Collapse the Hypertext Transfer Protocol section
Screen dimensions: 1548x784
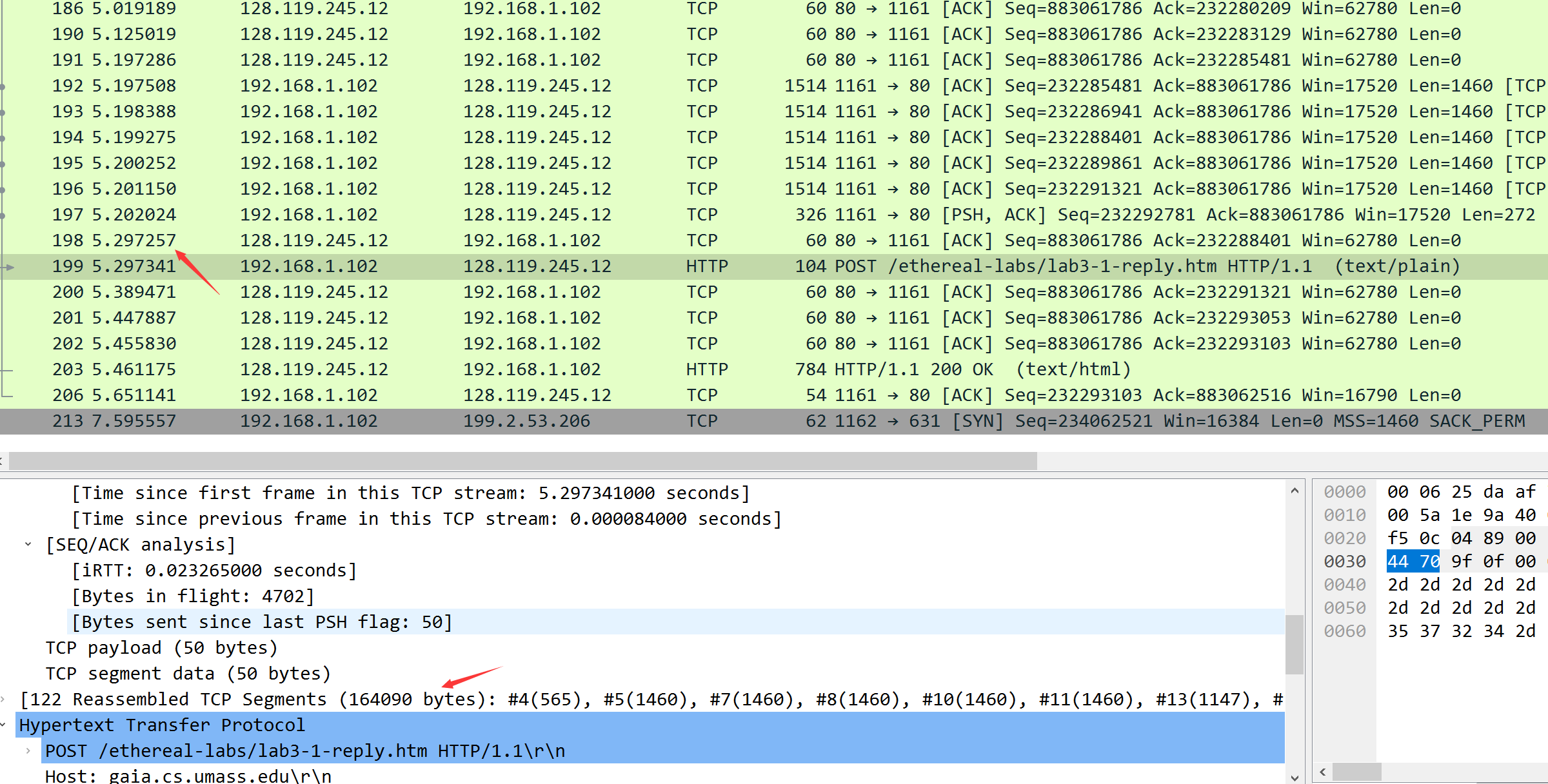[3, 725]
